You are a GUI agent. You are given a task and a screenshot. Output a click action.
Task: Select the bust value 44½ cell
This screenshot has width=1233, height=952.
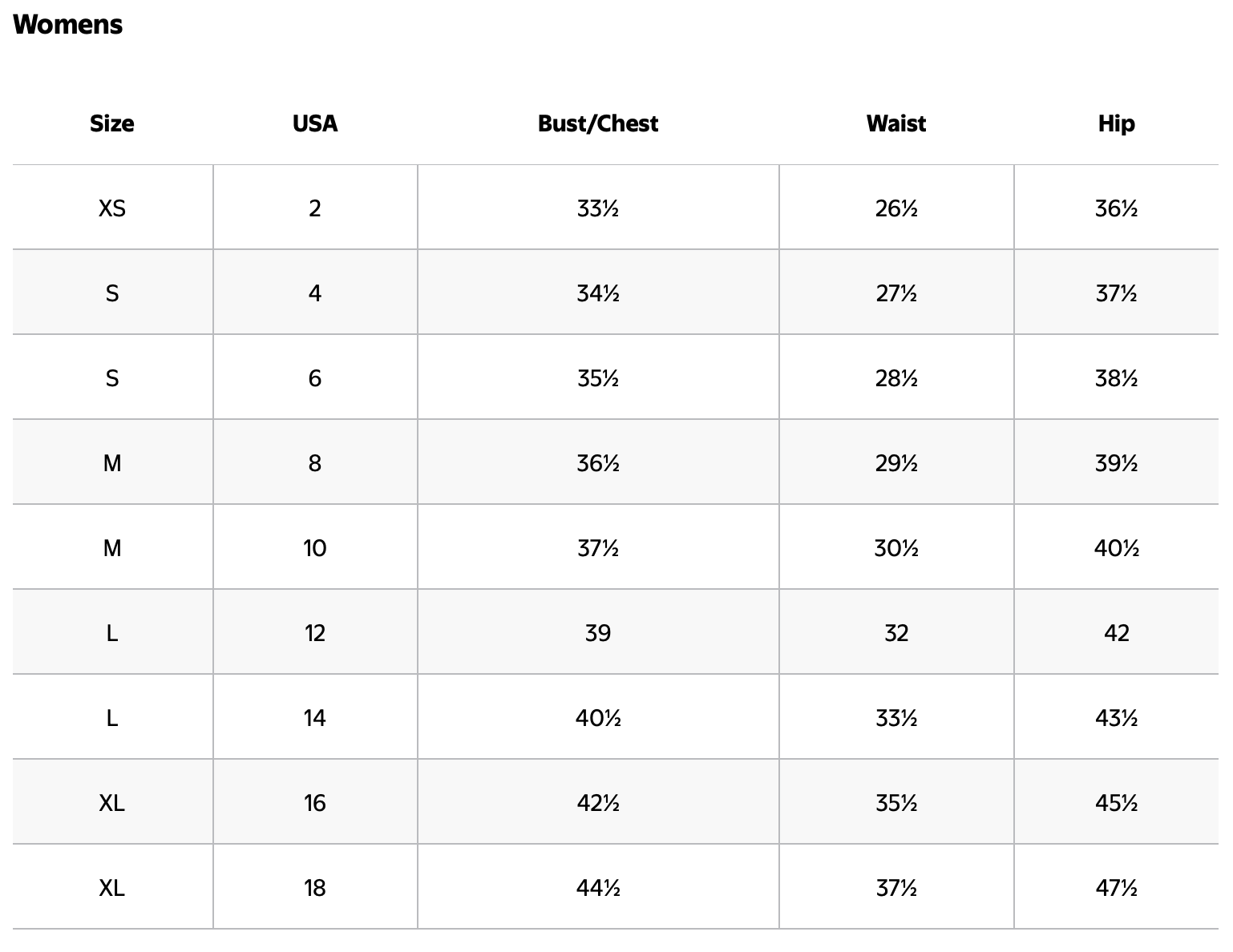pos(598,888)
